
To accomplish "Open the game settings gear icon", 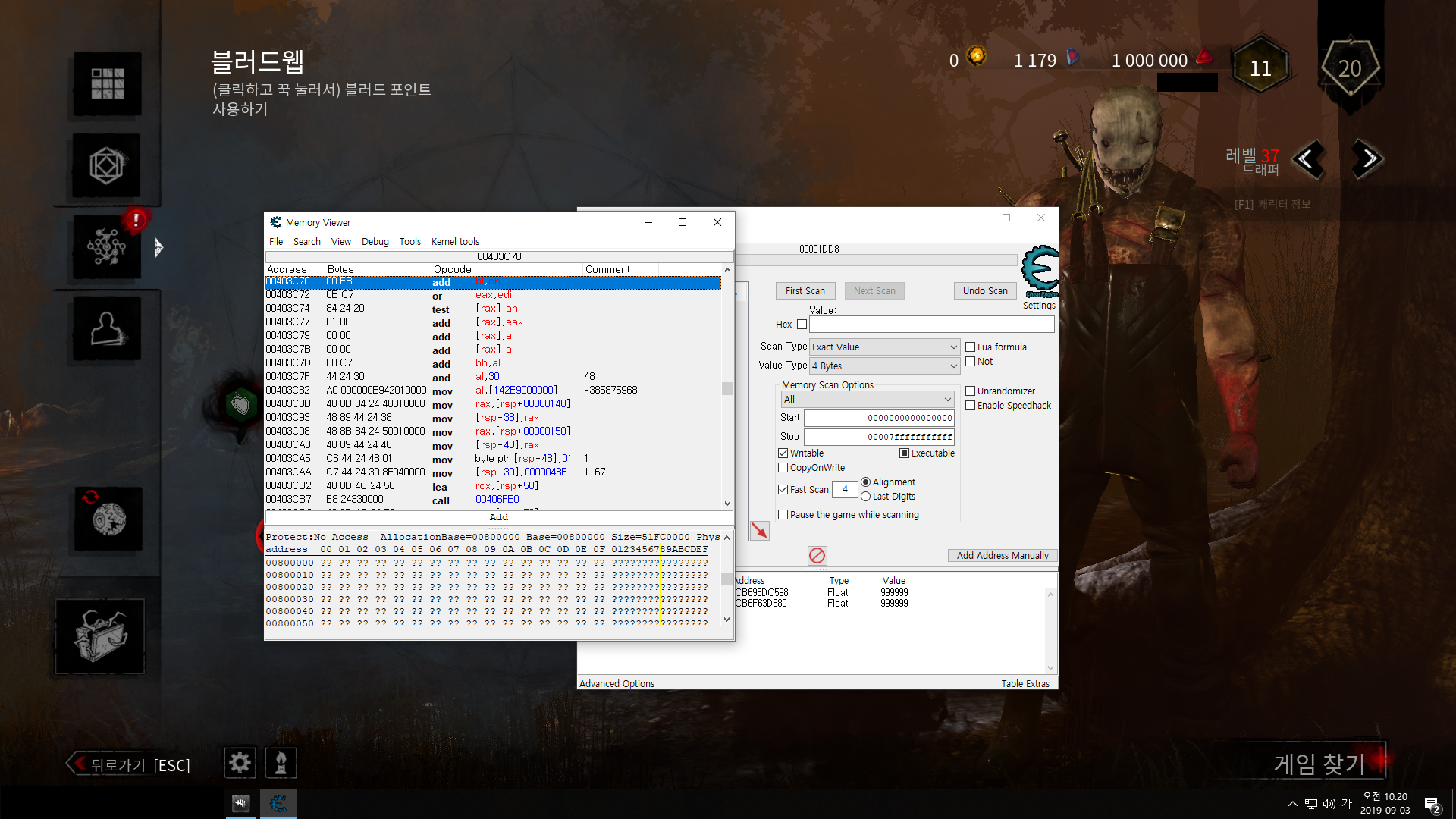I will click(x=240, y=762).
